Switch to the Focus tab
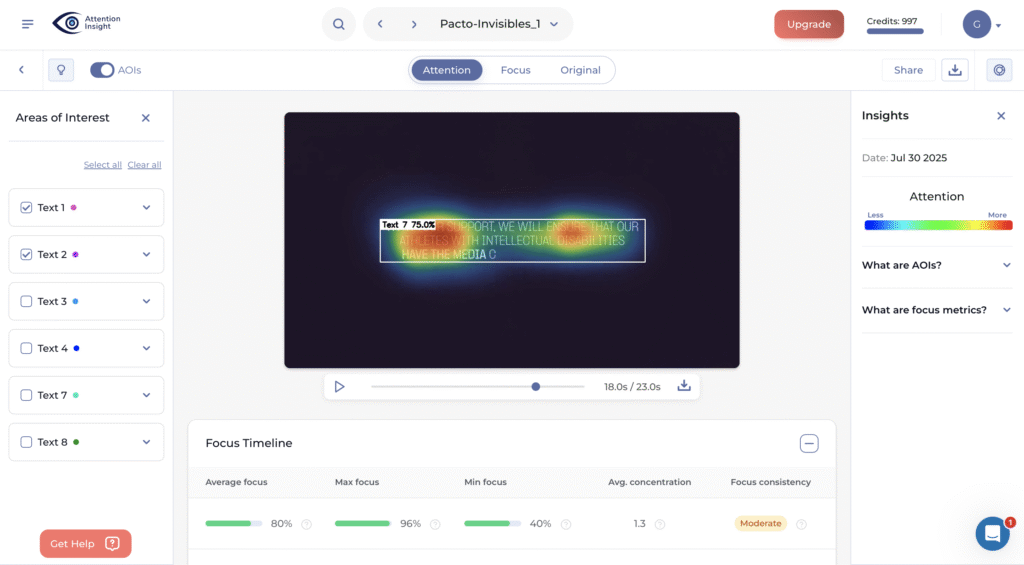 [x=515, y=70]
